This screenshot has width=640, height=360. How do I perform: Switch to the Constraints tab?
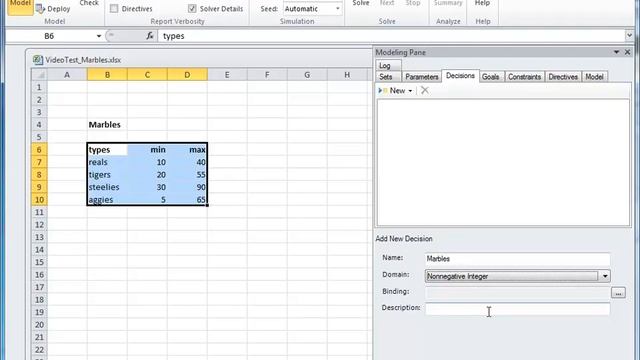tap(524, 77)
